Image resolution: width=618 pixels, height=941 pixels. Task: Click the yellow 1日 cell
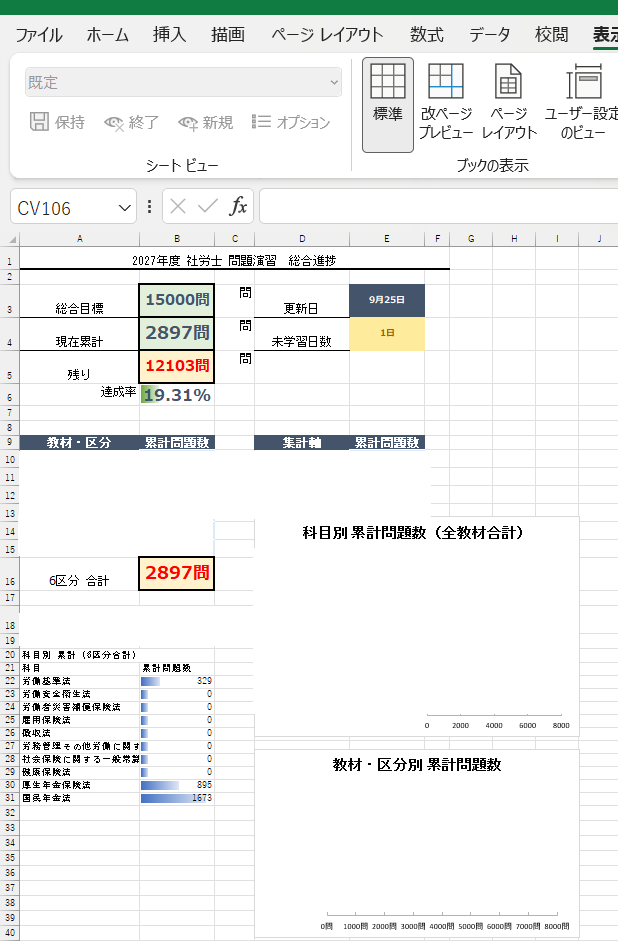387,333
